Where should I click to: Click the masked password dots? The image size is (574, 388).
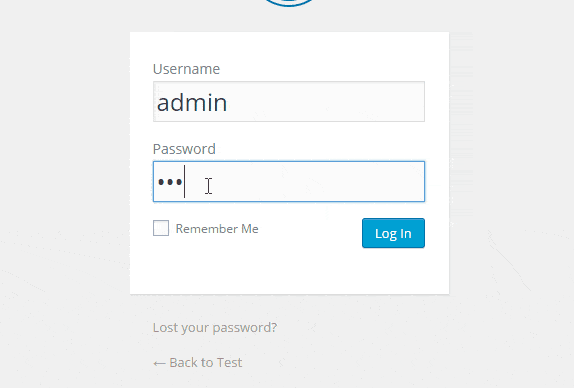(x=170, y=182)
